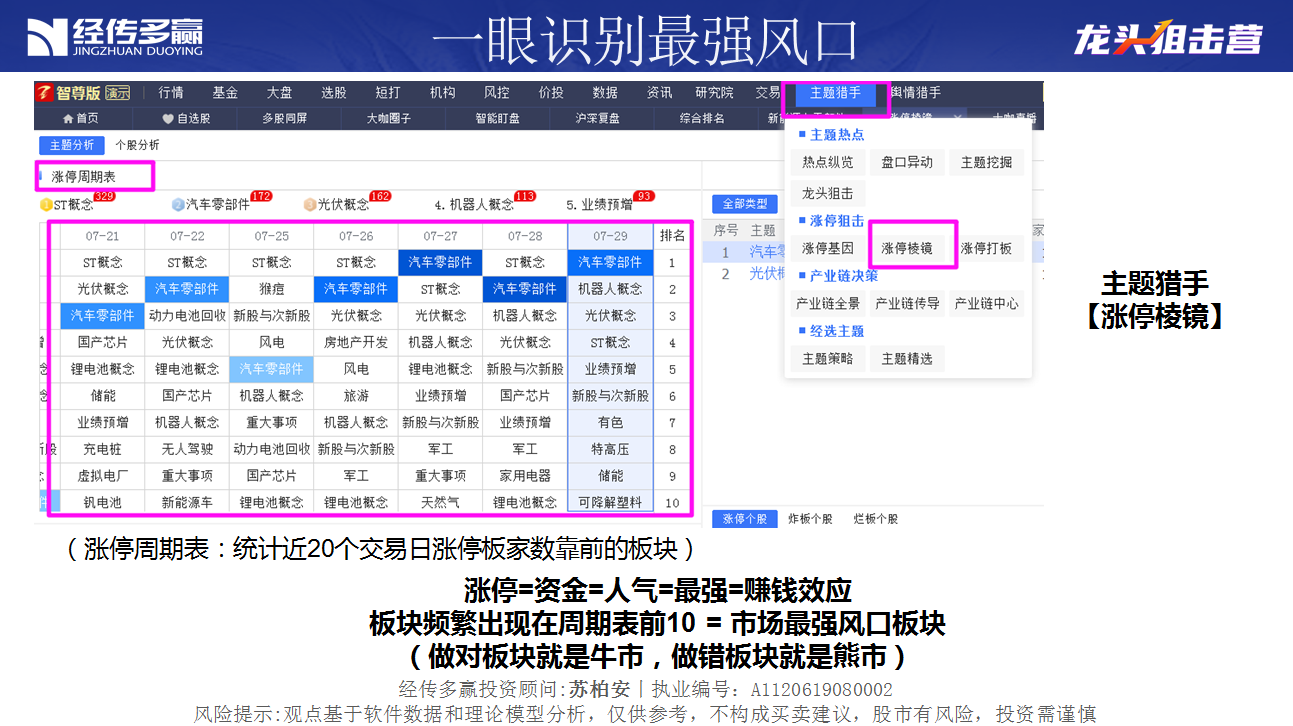Viewport: 1293px width, 726px height.
Task: Click 猴痘 cell under 07-25
Action: point(271,289)
